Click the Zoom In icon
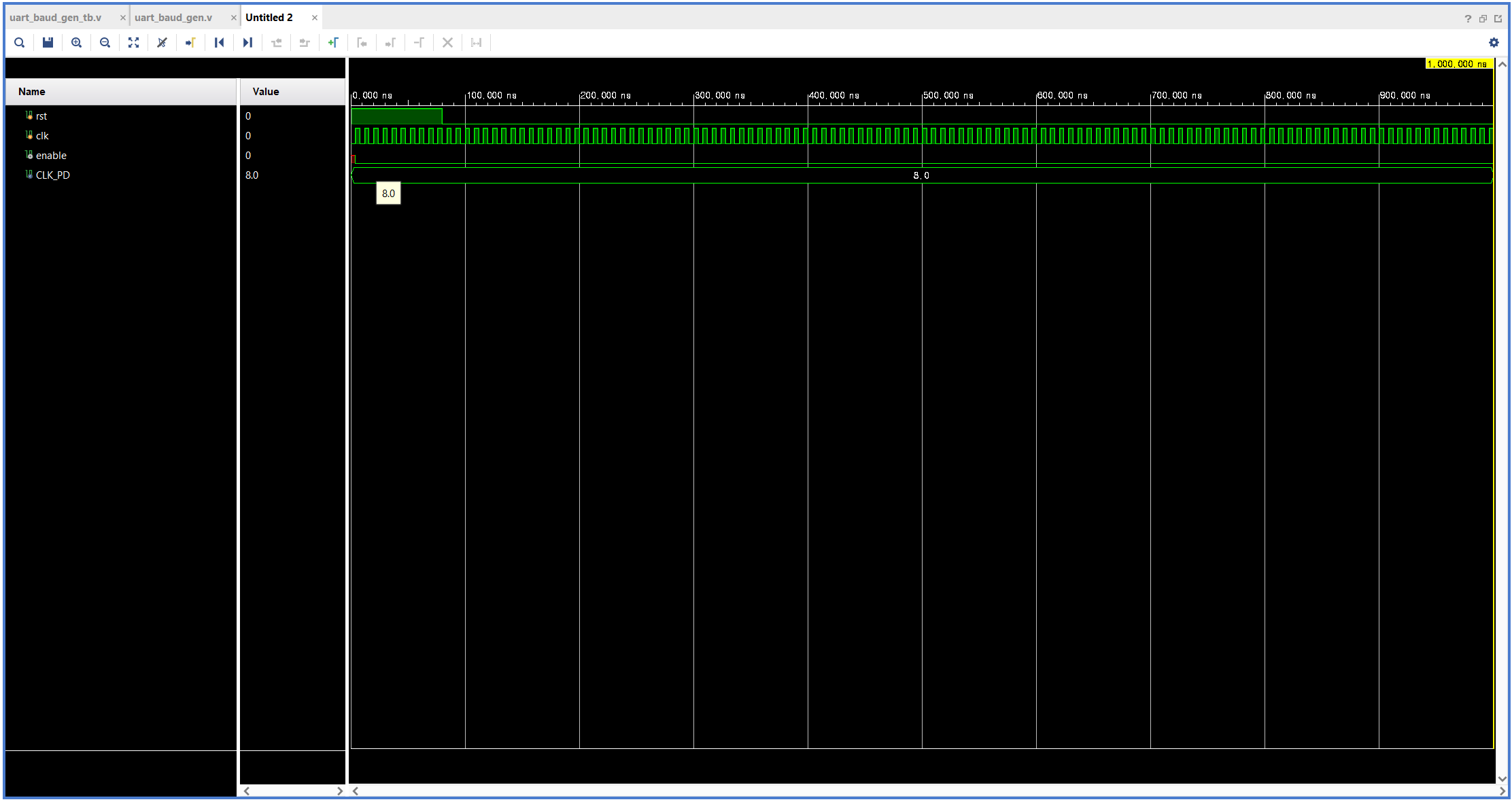Image resolution: width=1512 pixels, height=802 pixels. [x=77, y=43]
